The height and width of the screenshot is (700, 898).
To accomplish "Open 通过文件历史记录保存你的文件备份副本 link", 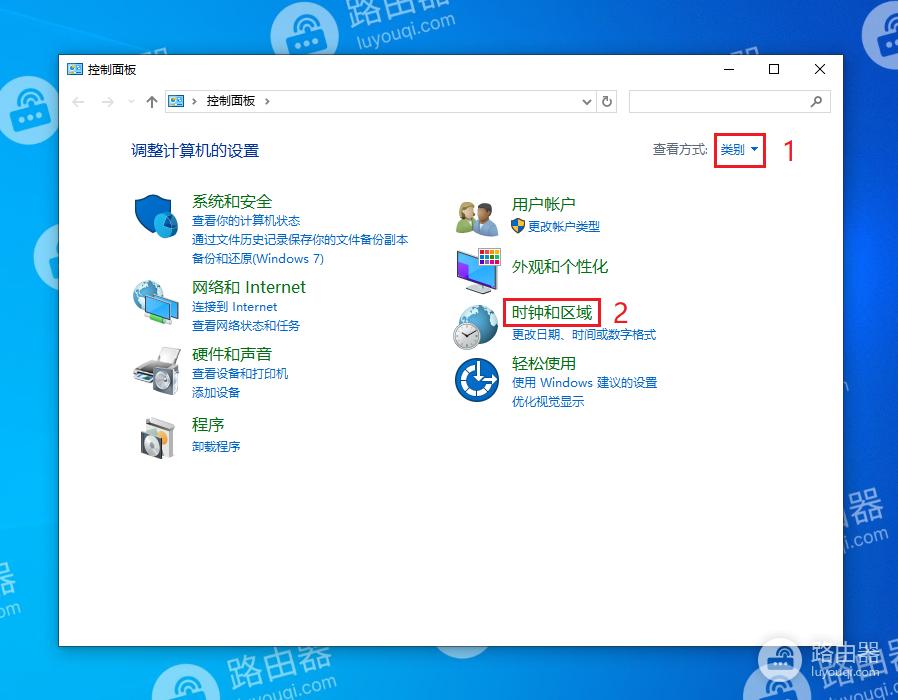I will 300,239.
